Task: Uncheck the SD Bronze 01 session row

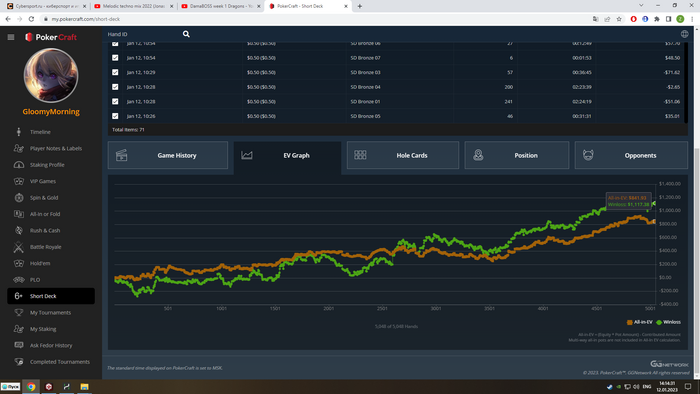Action: 115,101
